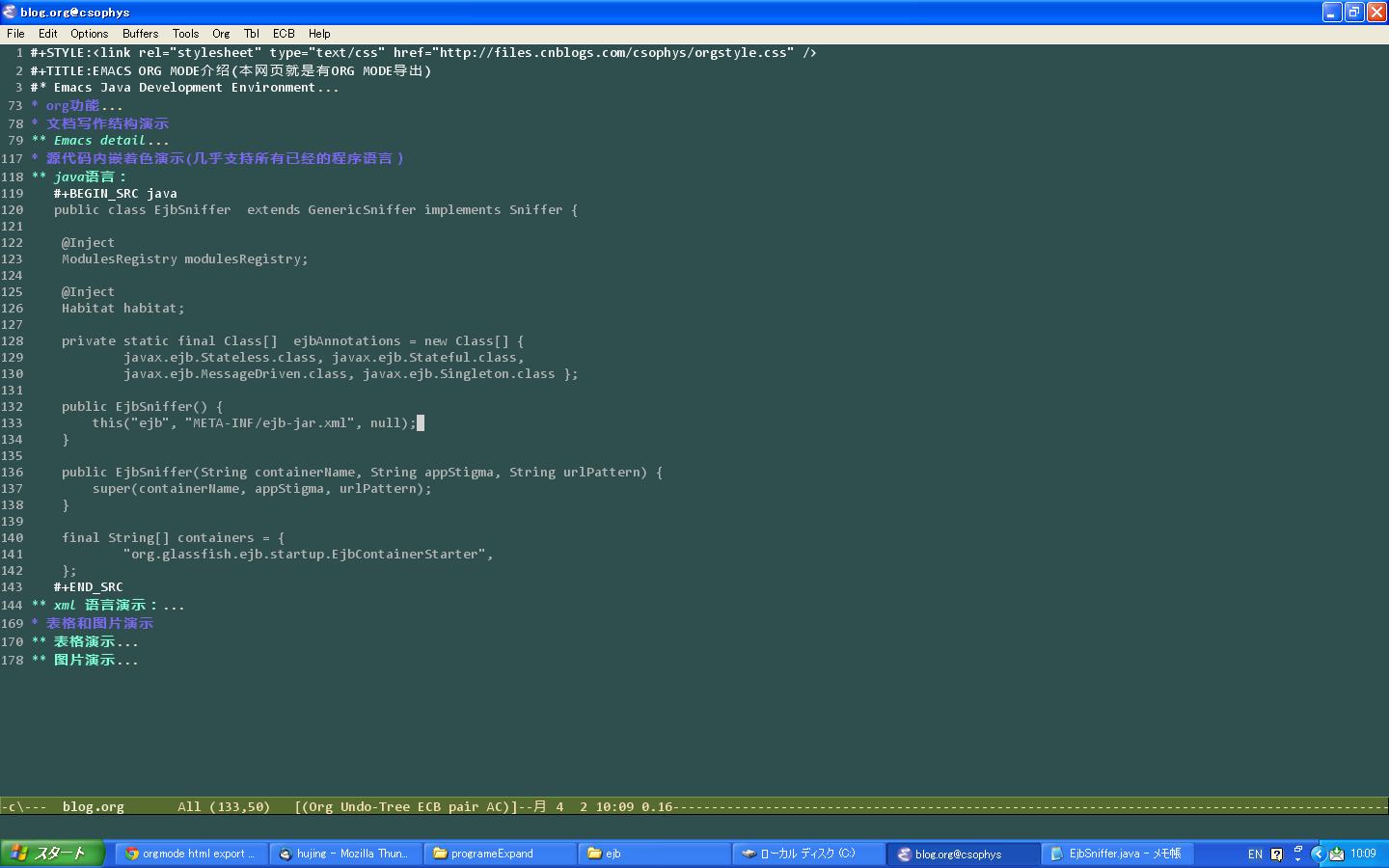Screen dimensions: 1389x868
Task: Open the Tools menu
Action: [x=185, y=33]
